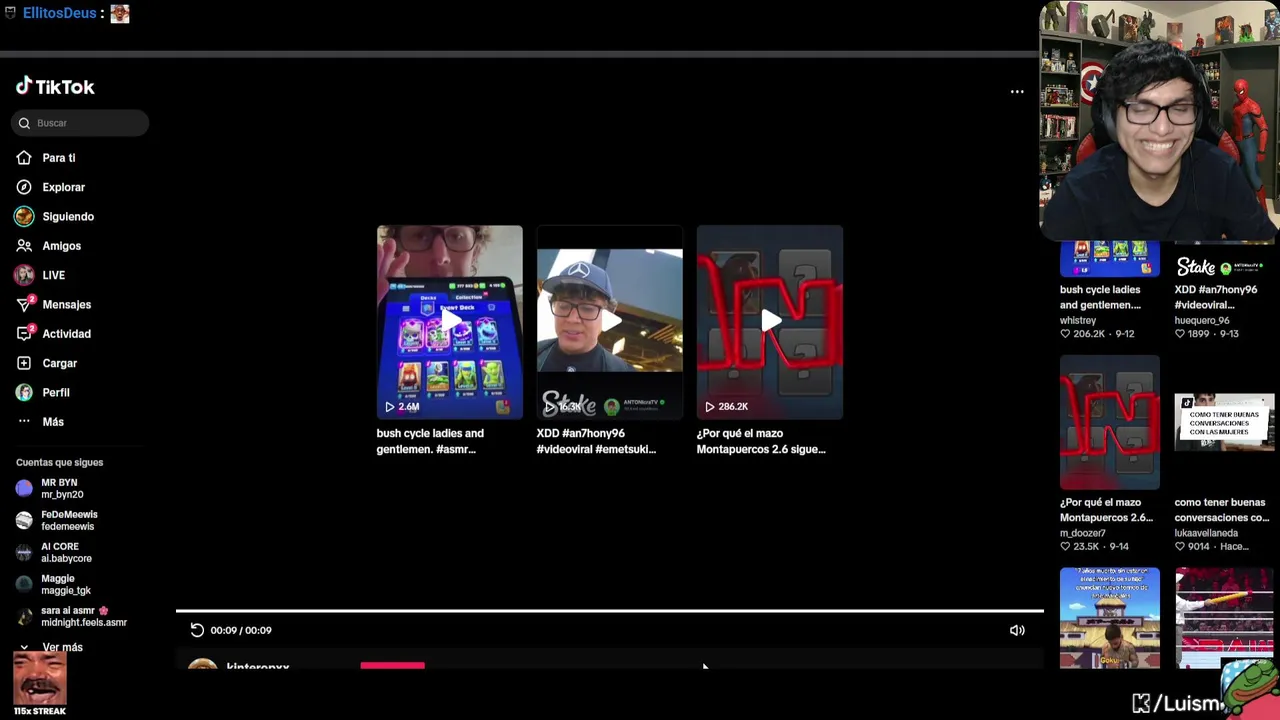Open the buenas conversaciones sidebar video
The width and height of the screenshot is (1280, 720).
tap(1224, 423)
